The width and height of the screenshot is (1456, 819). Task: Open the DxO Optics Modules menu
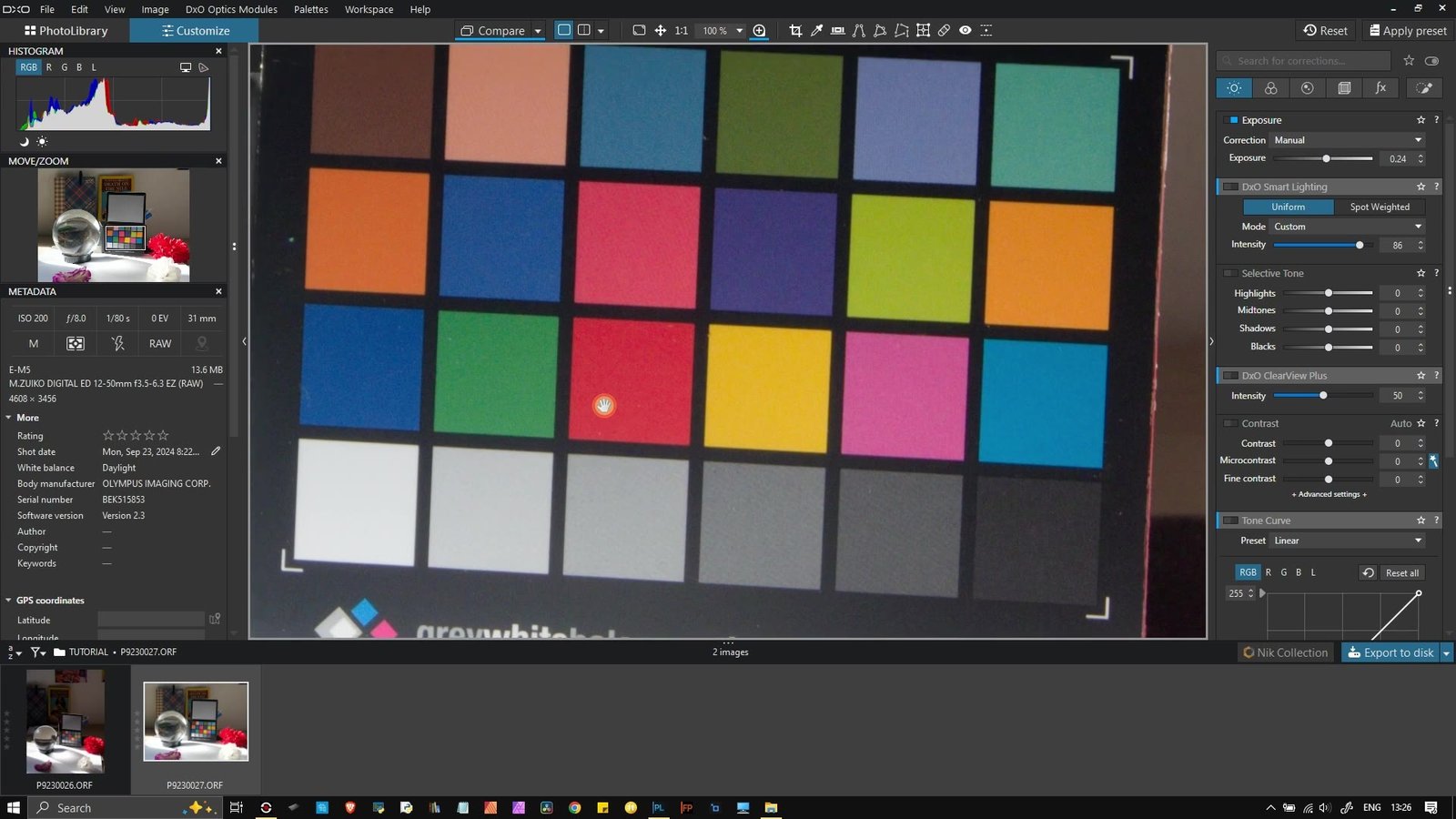pos(231,9)
